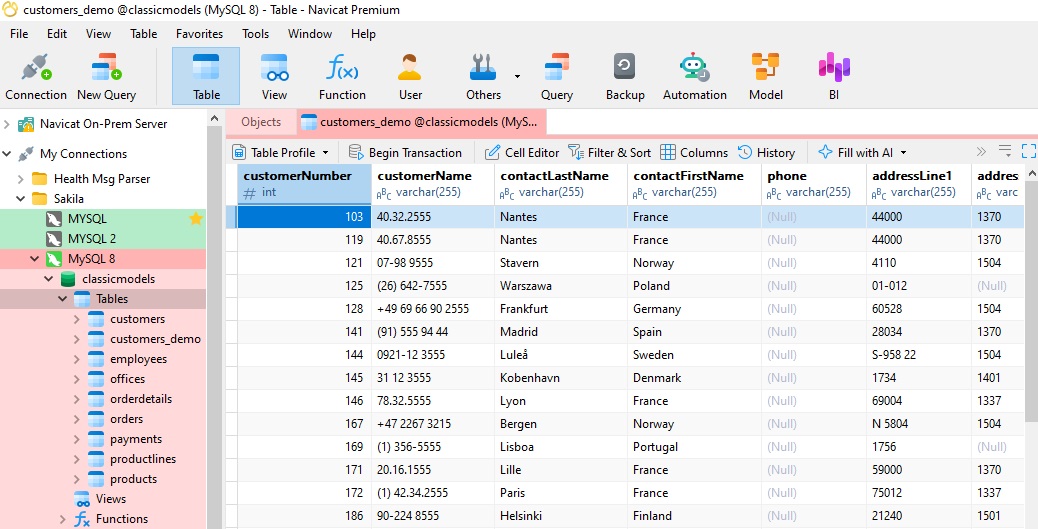Image resolution: width=1038 pixels, height=529 pixels.
Task: Click the customerNumber column header
Action: click(x=305, y=183)
